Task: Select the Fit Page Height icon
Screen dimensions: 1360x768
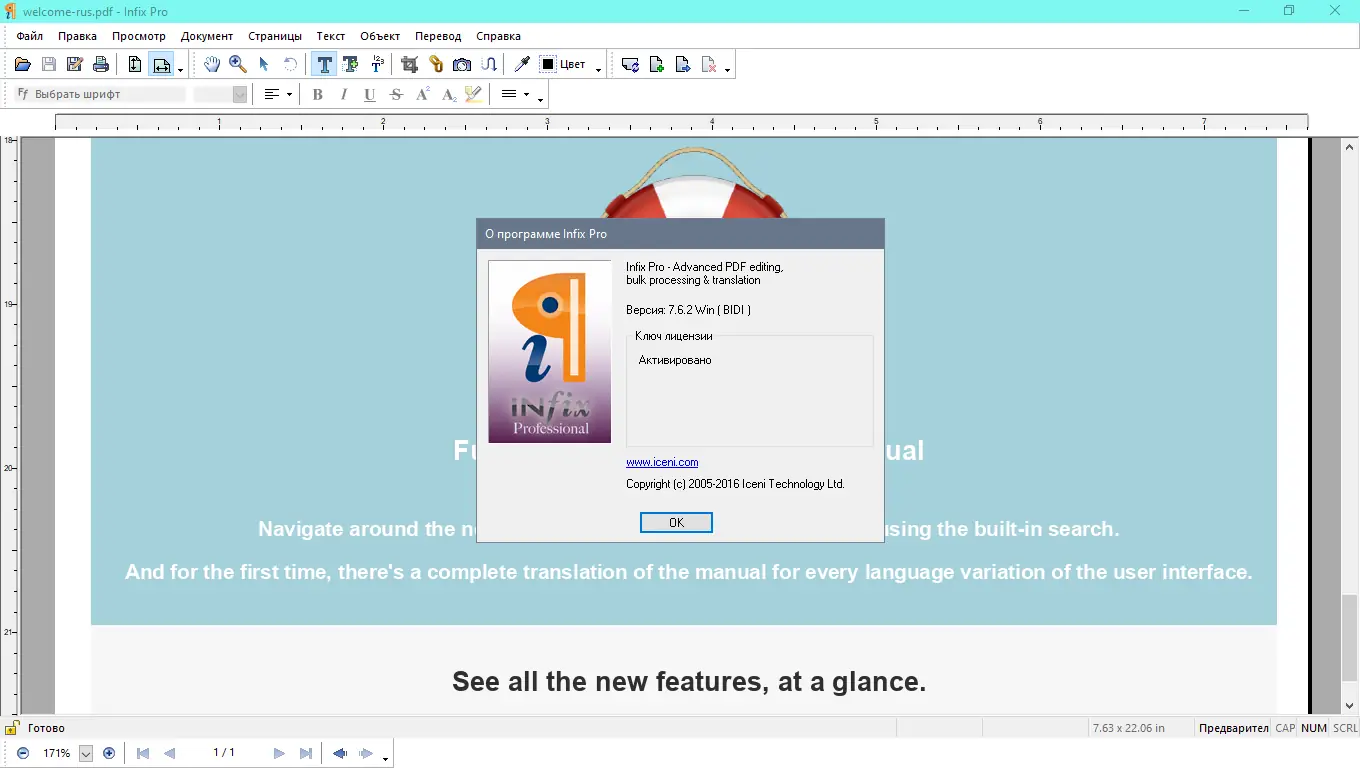Action: [135, 65]
